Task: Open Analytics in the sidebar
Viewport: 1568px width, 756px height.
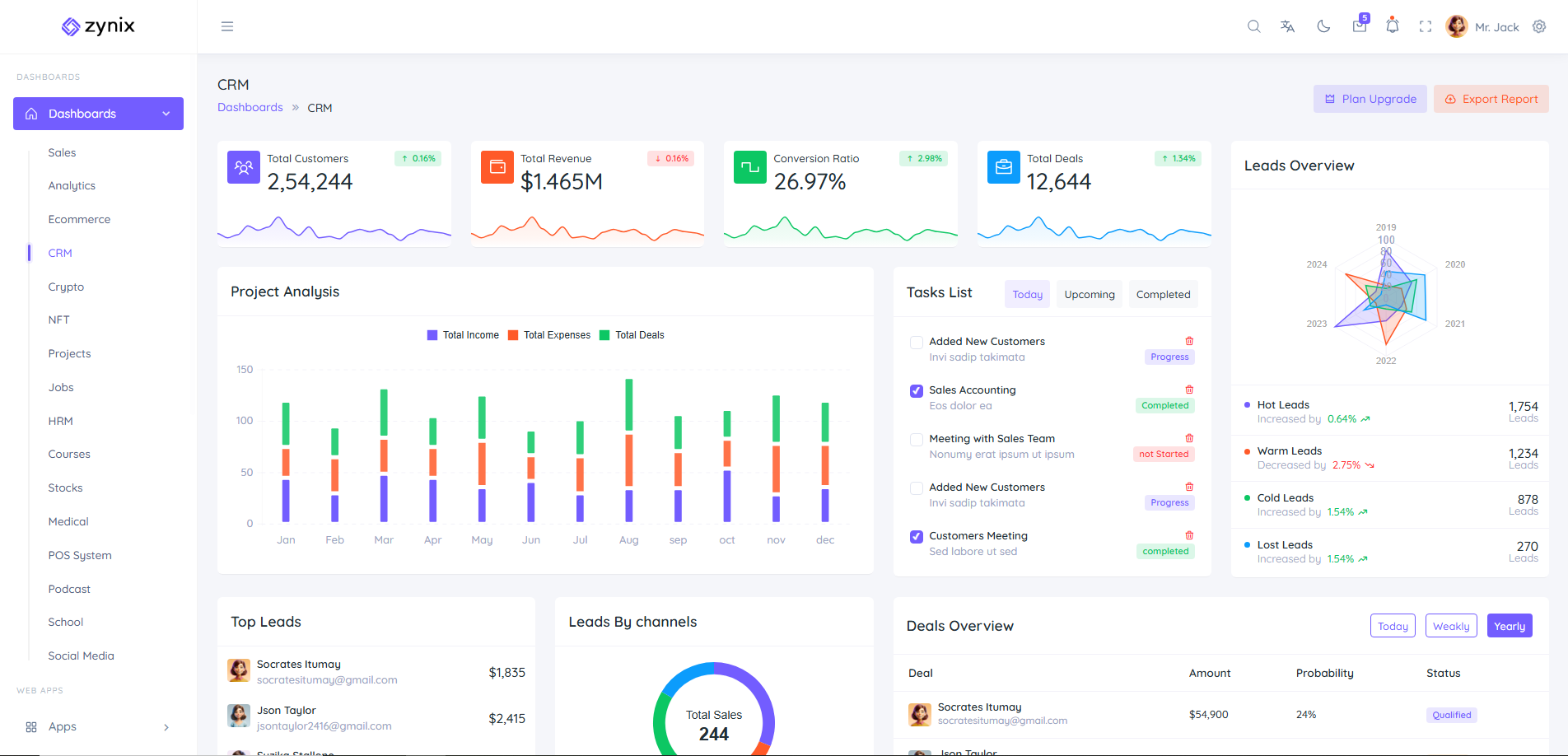Action: (x=72, y=185)
